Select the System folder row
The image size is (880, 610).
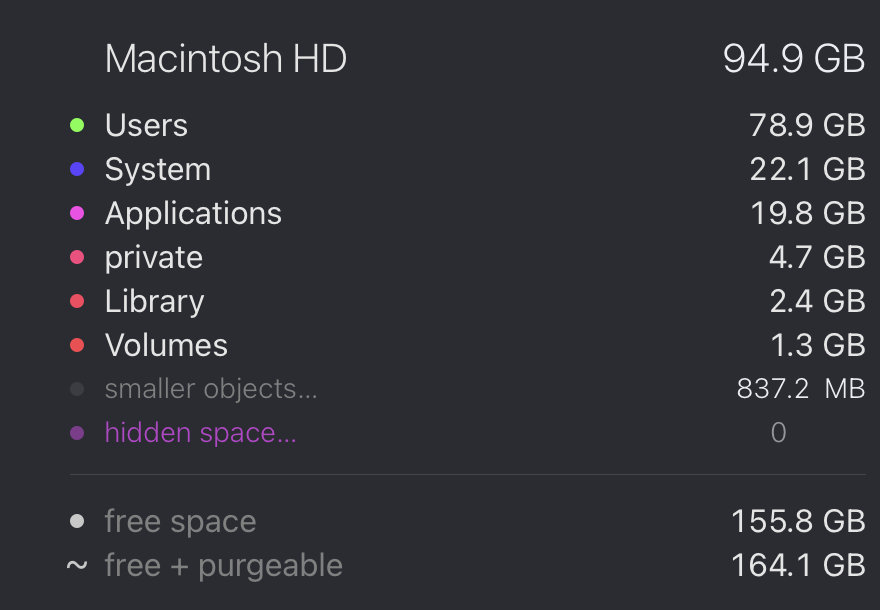pos(158,170)
